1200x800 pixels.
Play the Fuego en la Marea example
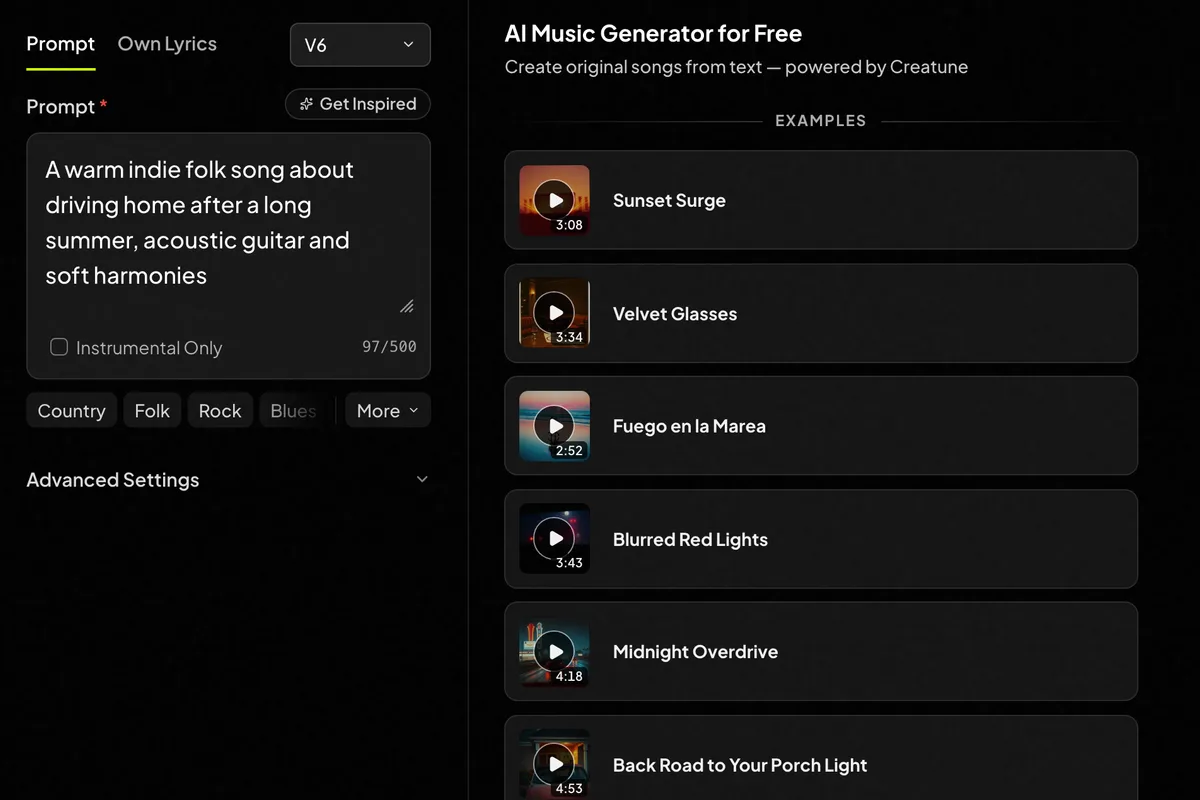point(554,426)
